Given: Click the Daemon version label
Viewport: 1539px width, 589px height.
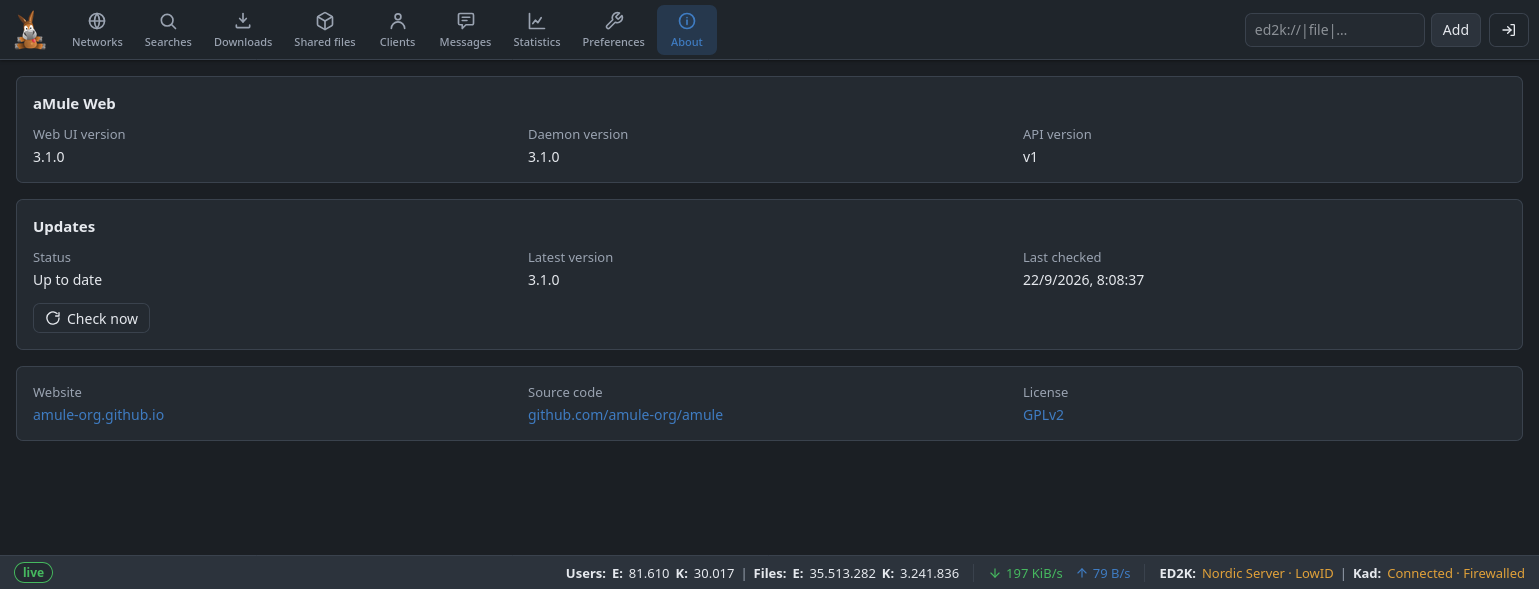Looking at the screenshot, I should [x=578, y=134].
